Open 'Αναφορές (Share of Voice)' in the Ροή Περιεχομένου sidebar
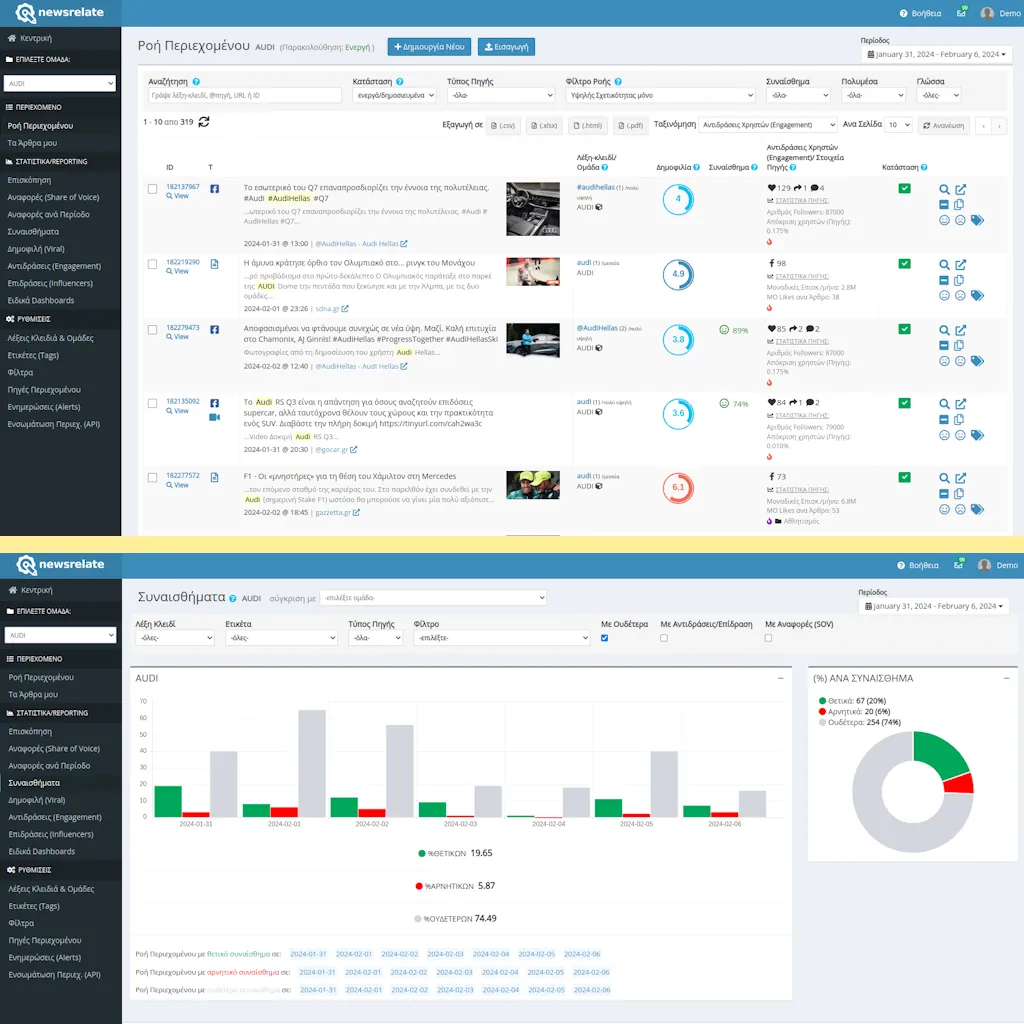This screenshot has height=1024, width=1024. click(54, 197)
